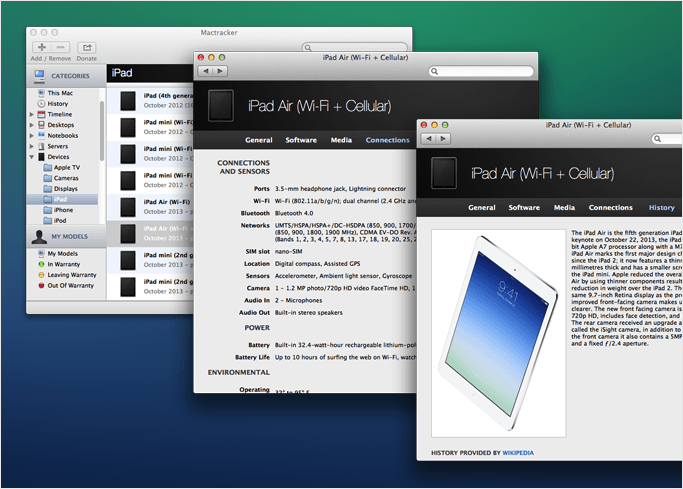Image resolution: width=683 pixels, height=489 pixels.
Task: Select the Notebooks category icon
Action: [41, 135]
